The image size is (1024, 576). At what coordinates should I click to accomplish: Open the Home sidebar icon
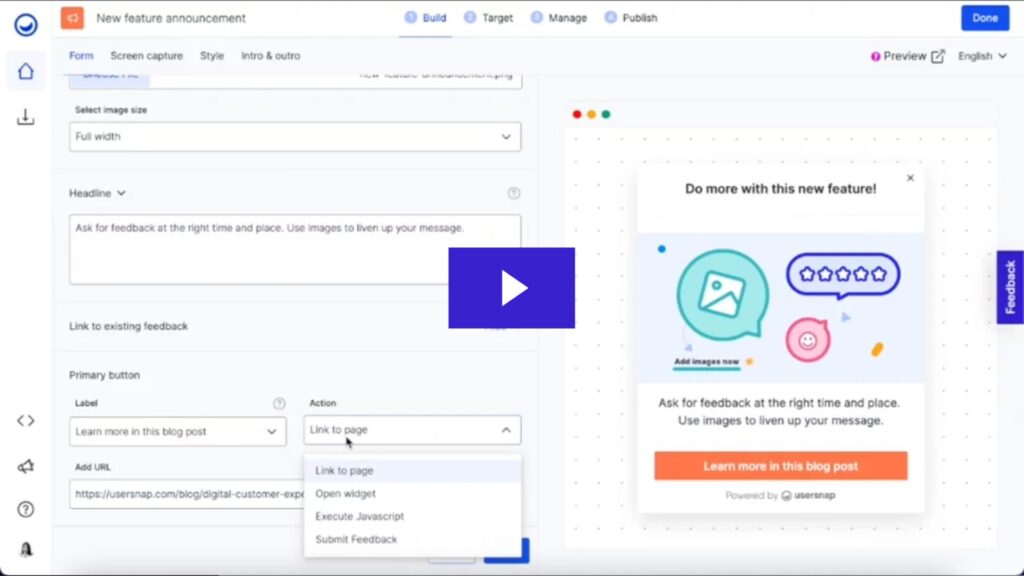coord(26,71)
